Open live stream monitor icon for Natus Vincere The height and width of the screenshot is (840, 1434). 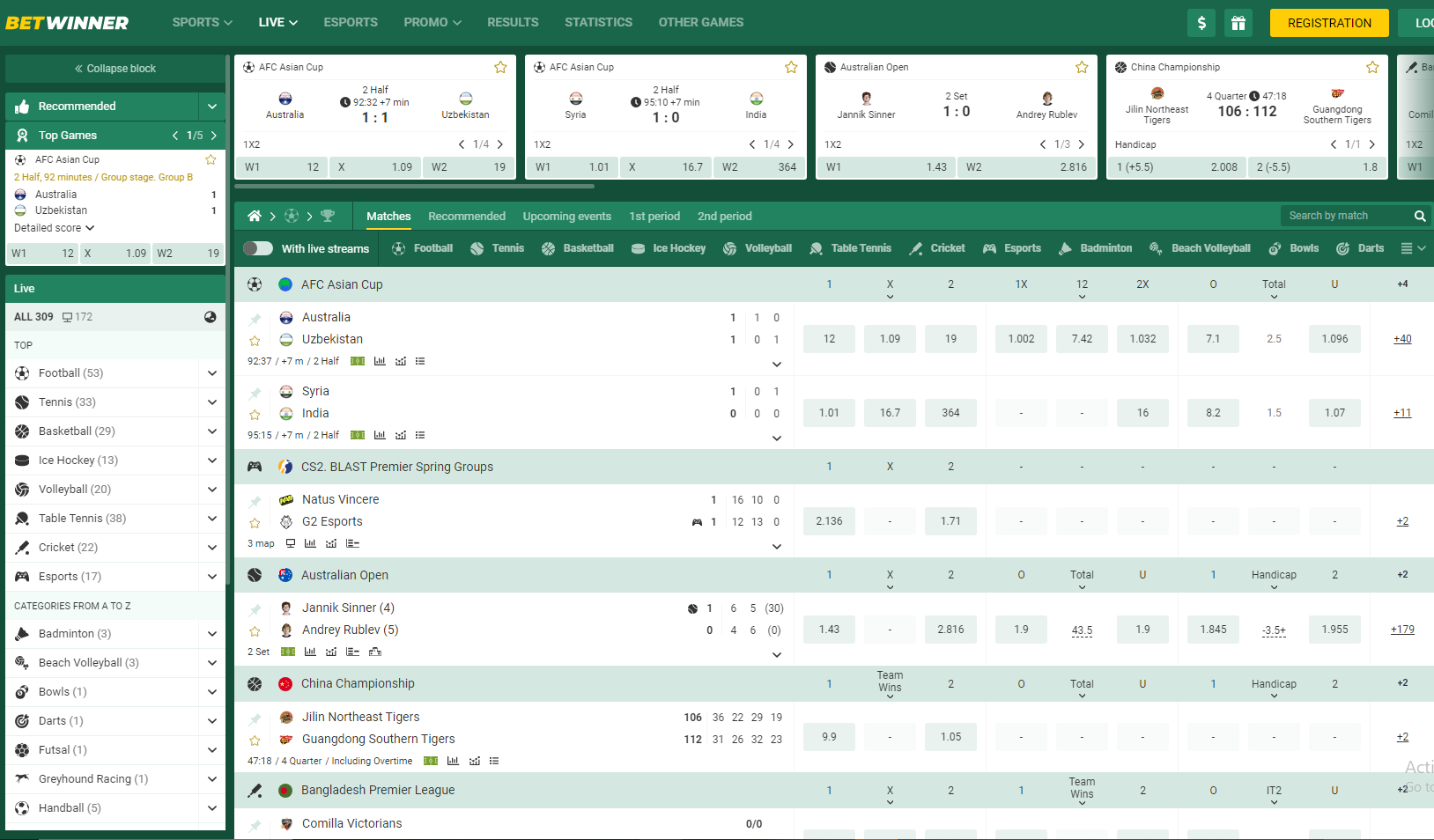pyautogui.click(x=291, y=543)
